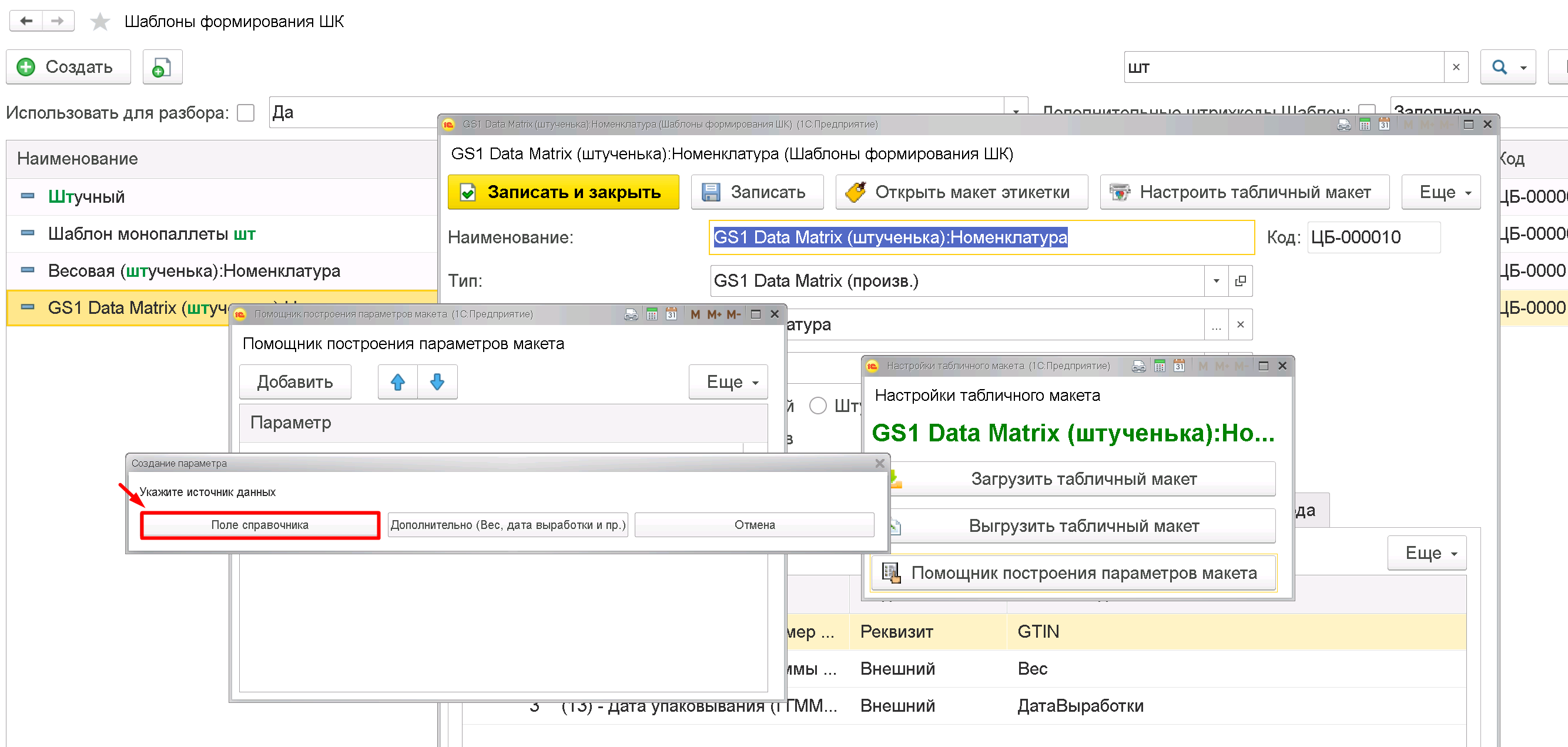The height and width of the screenshot is (747, 1568).
Task: Open Еще menu in Помощник window
Action: tap(728, 381)
